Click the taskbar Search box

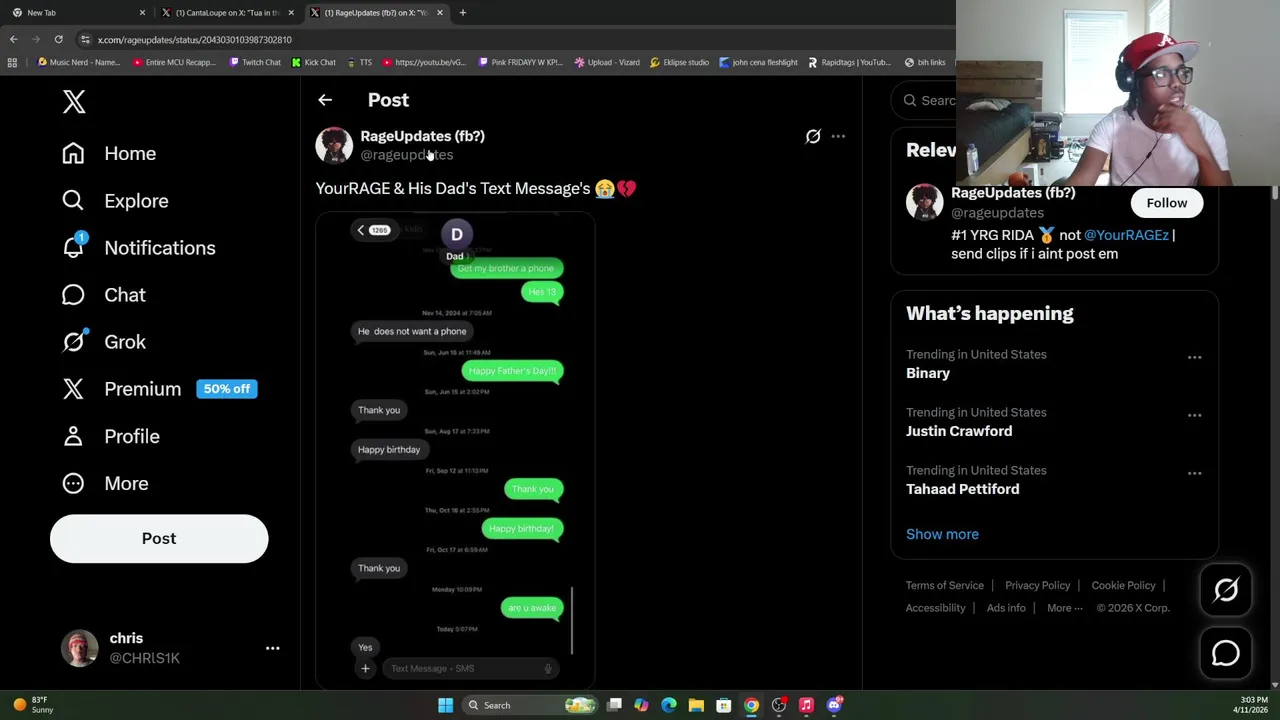click(532, 705)
